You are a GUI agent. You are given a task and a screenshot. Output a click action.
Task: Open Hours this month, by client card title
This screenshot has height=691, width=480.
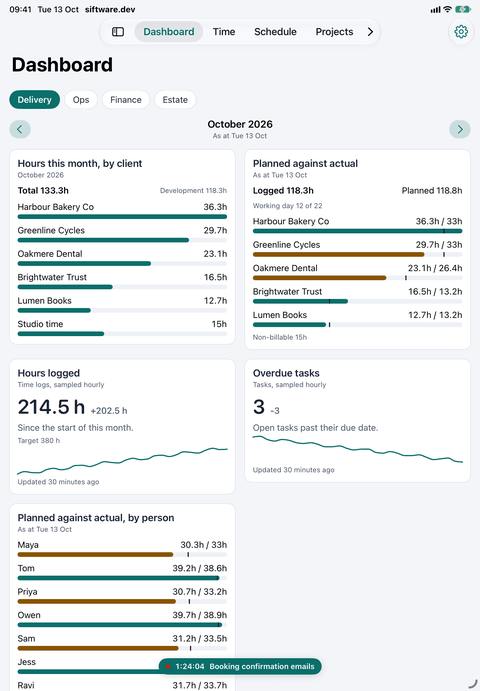coord(80,163)
